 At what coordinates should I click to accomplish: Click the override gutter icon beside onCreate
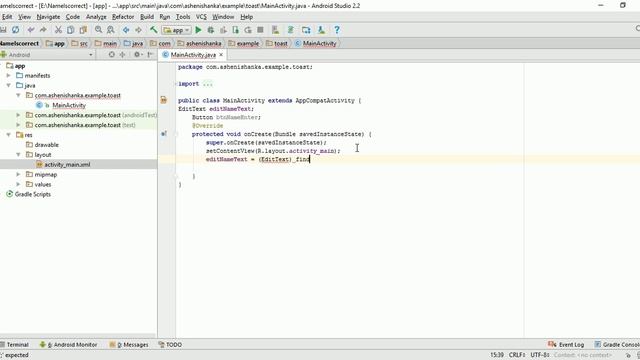tap(164, 133)
